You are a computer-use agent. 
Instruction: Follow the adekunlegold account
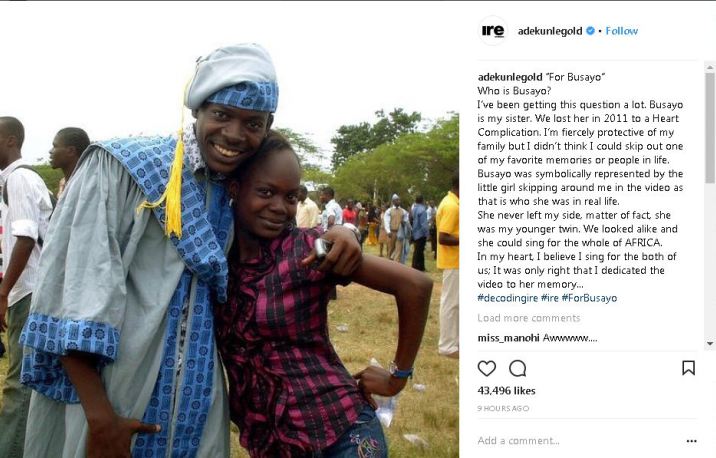tap(621, 31)
